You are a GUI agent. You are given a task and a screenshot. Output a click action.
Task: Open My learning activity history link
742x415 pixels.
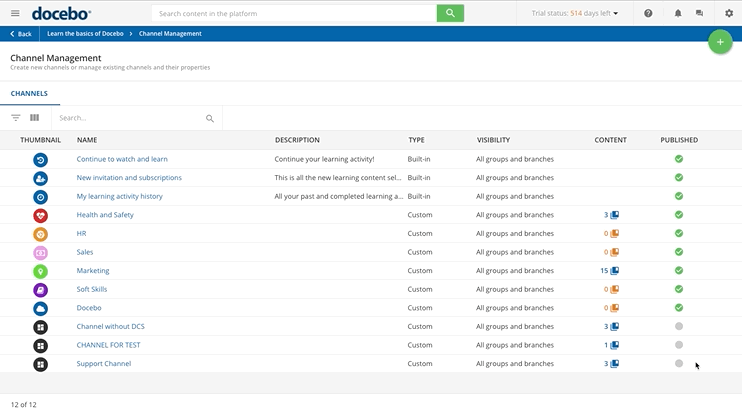[119, 196]
